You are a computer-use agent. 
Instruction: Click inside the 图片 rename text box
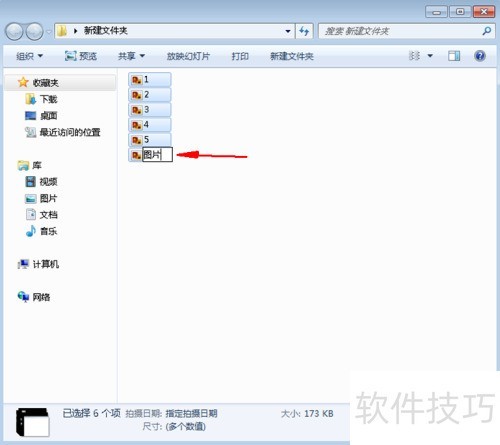[157, 155]
